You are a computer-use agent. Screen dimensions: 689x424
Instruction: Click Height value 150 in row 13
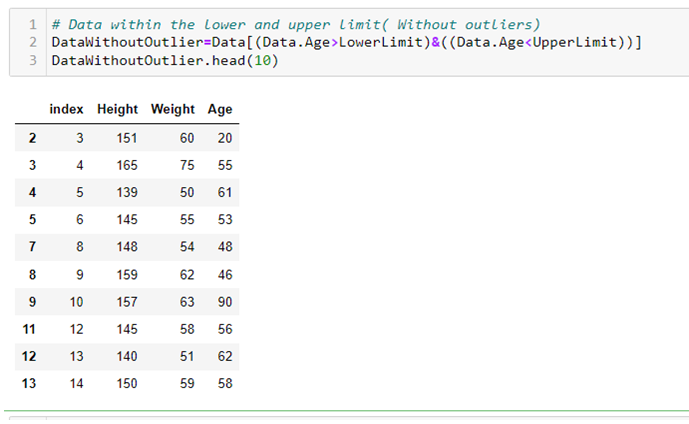pos(127,384)
